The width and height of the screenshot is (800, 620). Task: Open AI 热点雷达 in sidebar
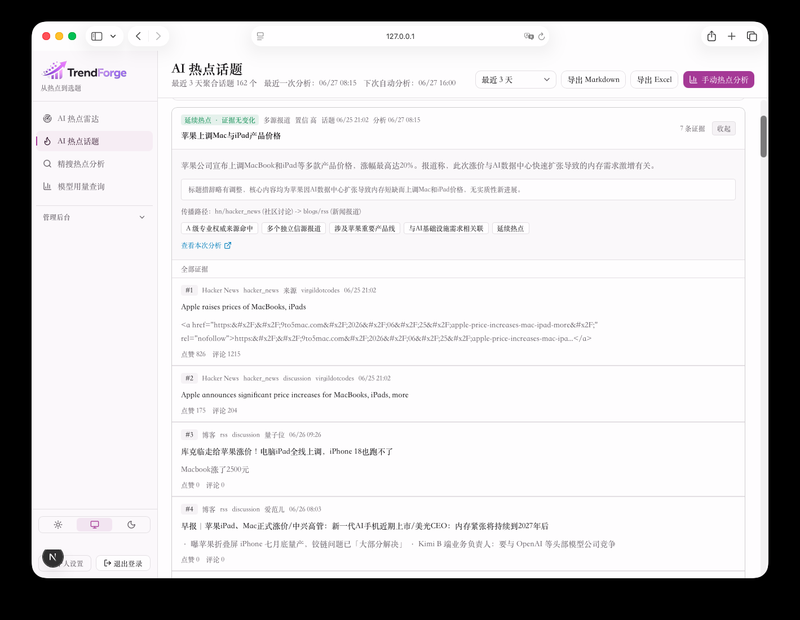point(94,119)
